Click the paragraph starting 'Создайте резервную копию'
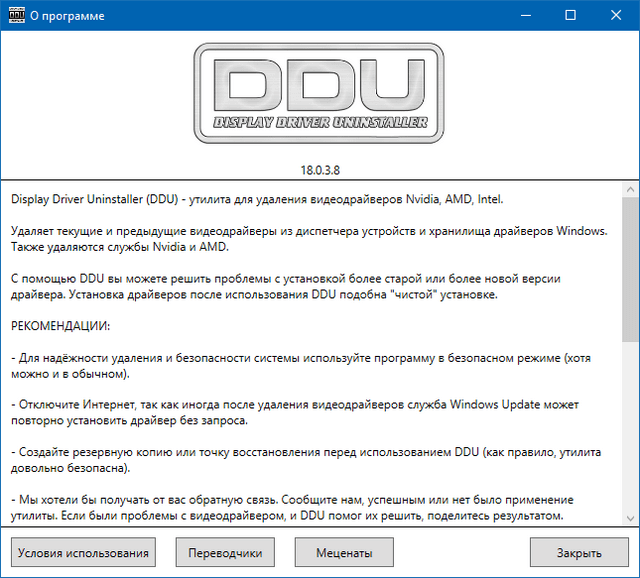Image resolution: width=640 pixels, height=578 pixels. (306, 460)
